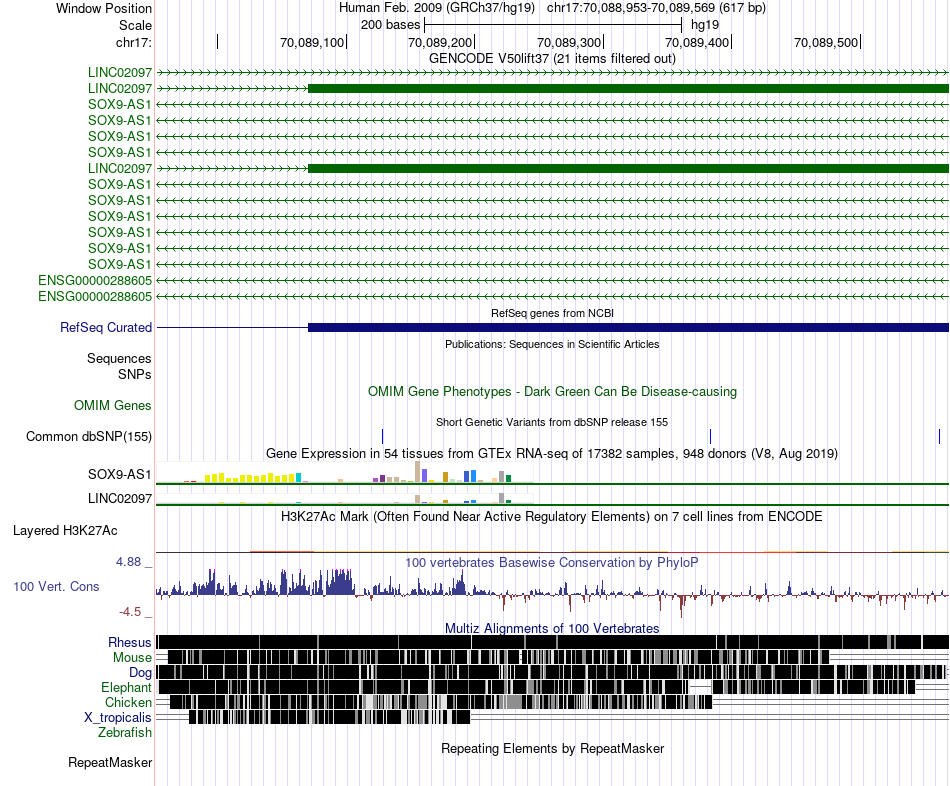The image size is (950, 786).
Task: Click the chr17: ruler label
Action: click(133, 42)
